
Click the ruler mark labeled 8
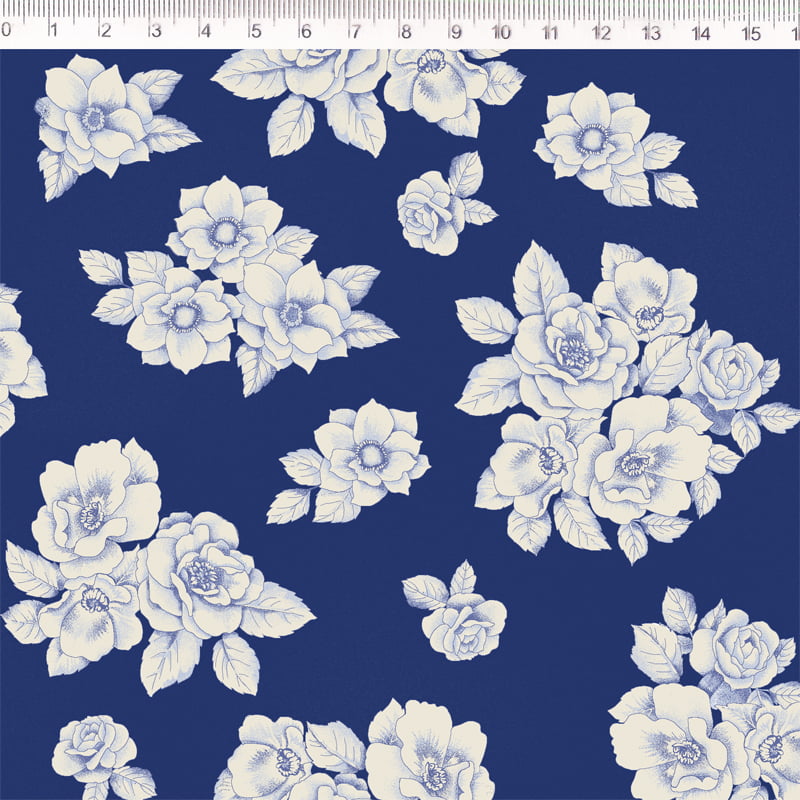pyautogui.click(x=406, y=32)
